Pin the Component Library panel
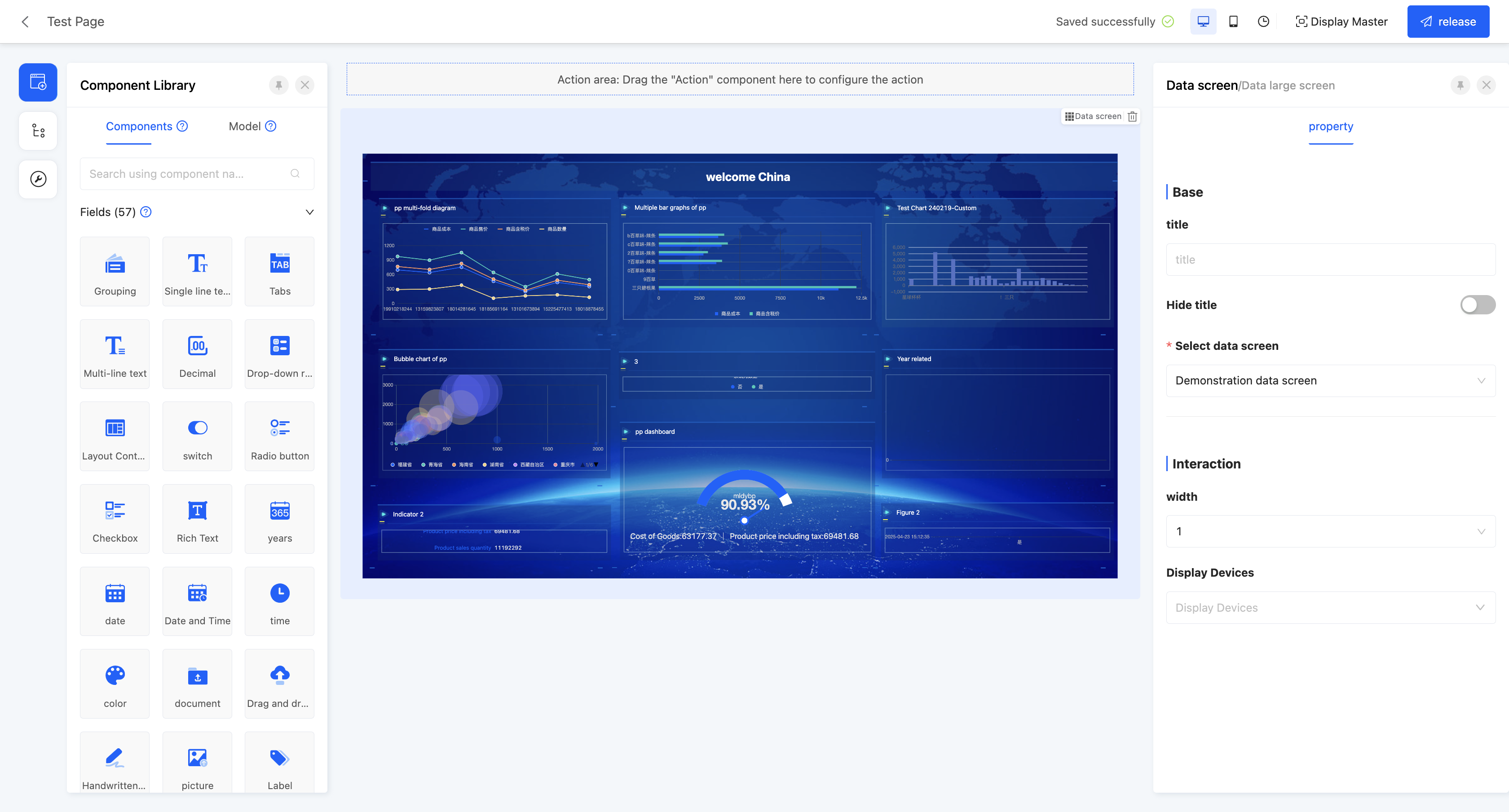1509x812 pixels. pos(279,85)
